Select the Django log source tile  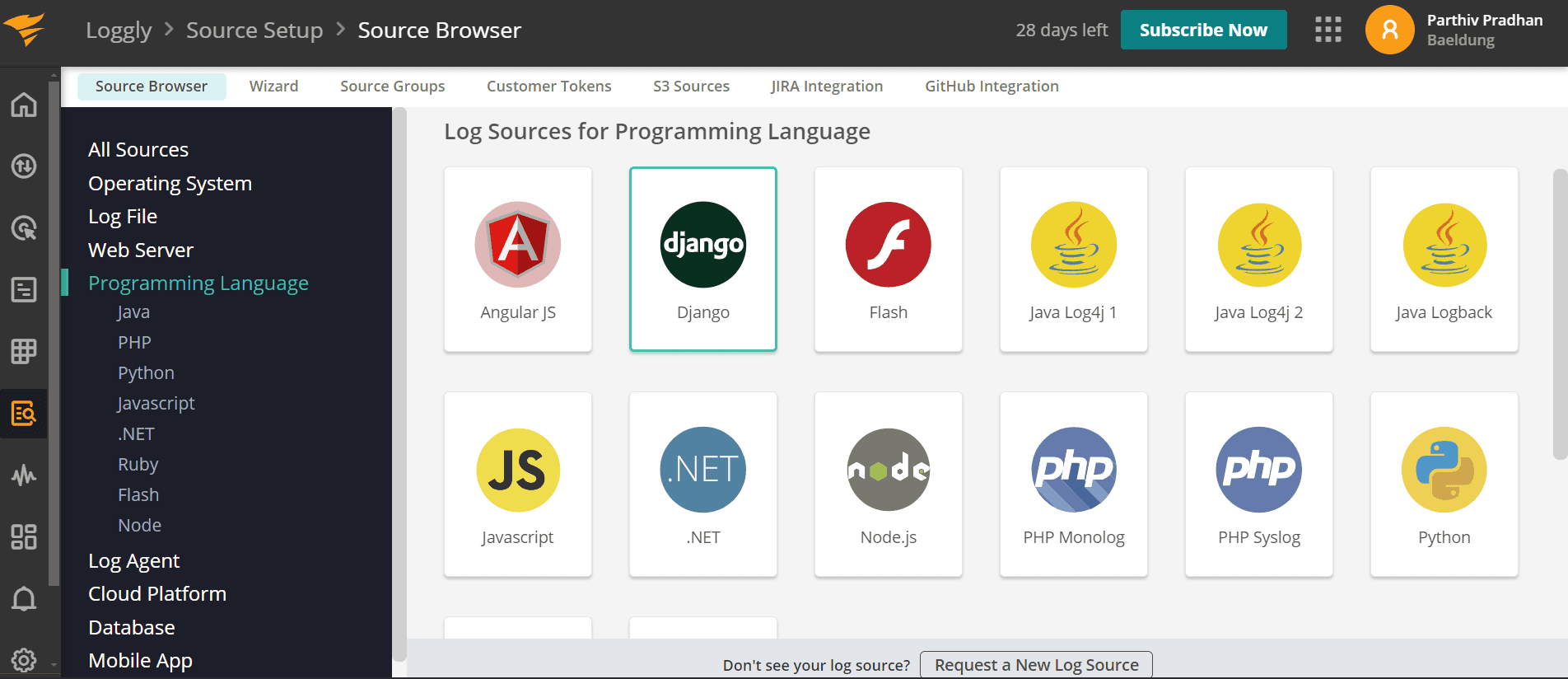(x=702, y=259)
